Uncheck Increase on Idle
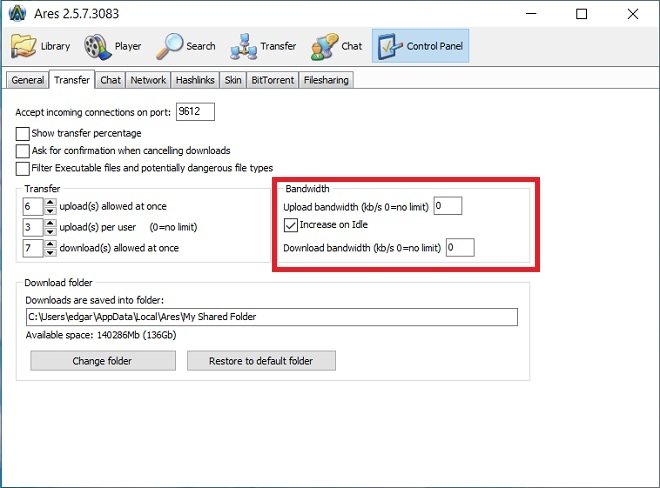This screenshot has width=660, height=488. click(290, 225)
